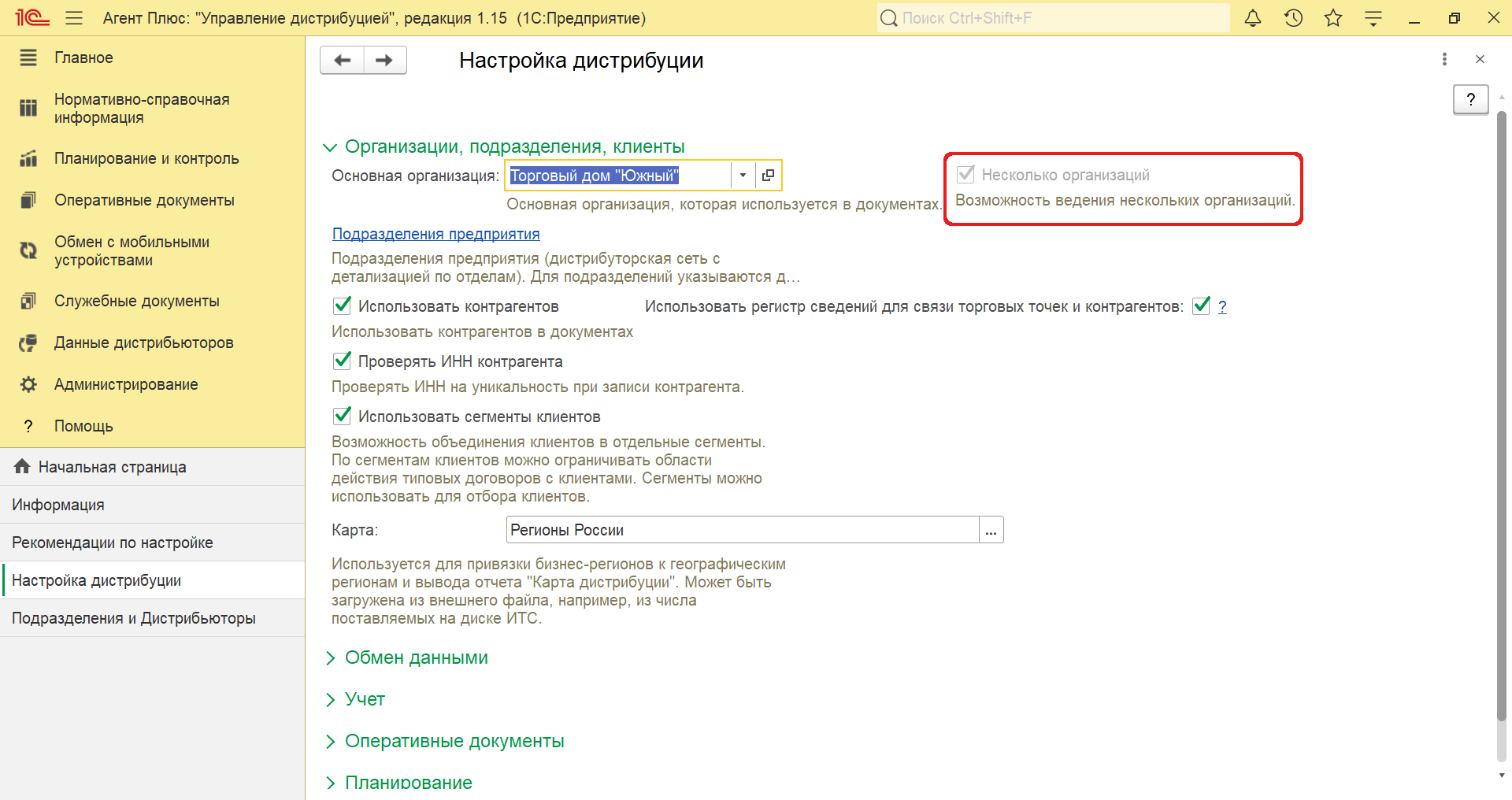Image resolution: width=1512 pixels, height=800 pixels.
Task: Click the vertical scrollbar of the form
Action: point(1501,416)
